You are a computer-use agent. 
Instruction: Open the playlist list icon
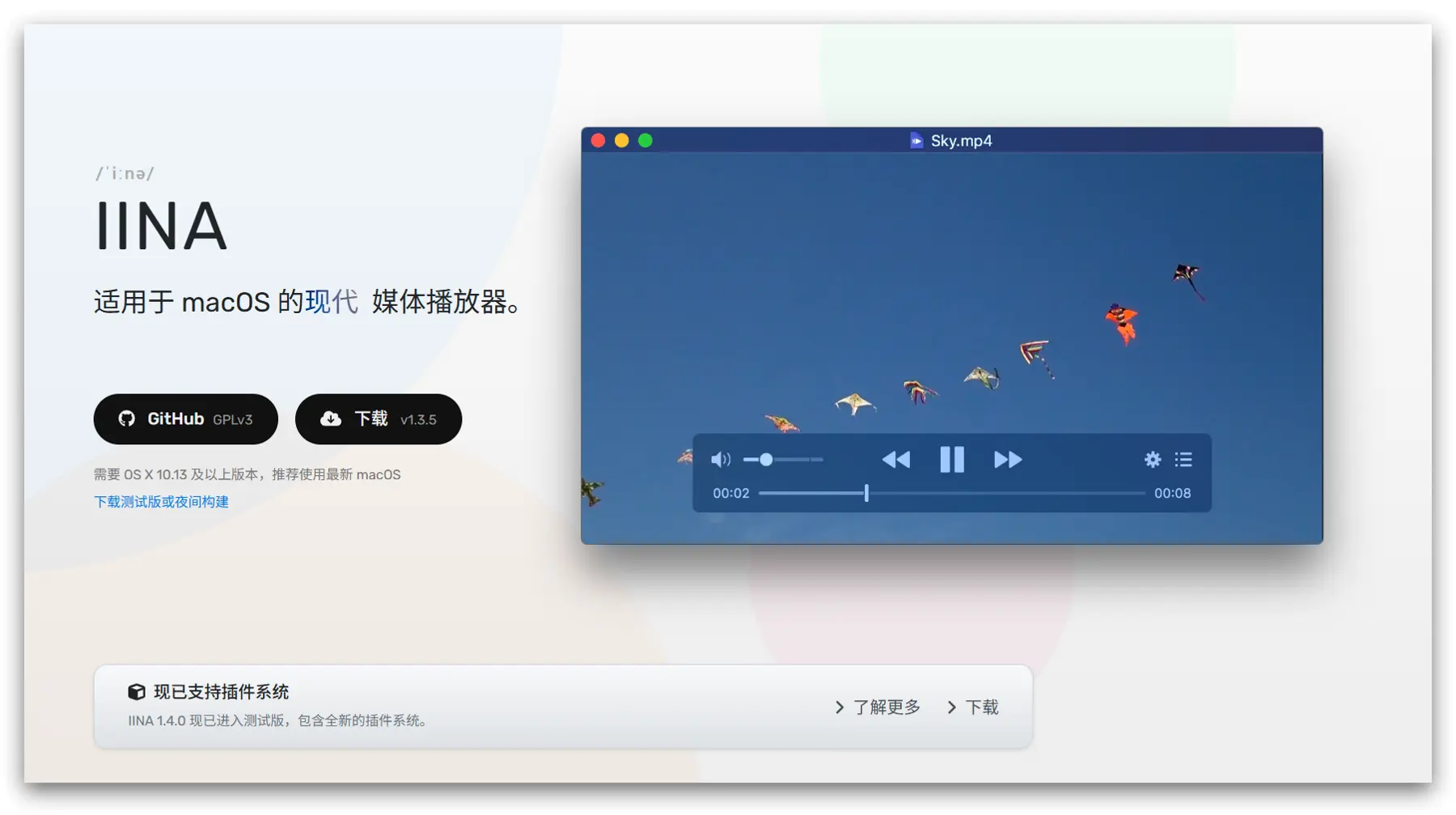click(x=1183, y=460)
